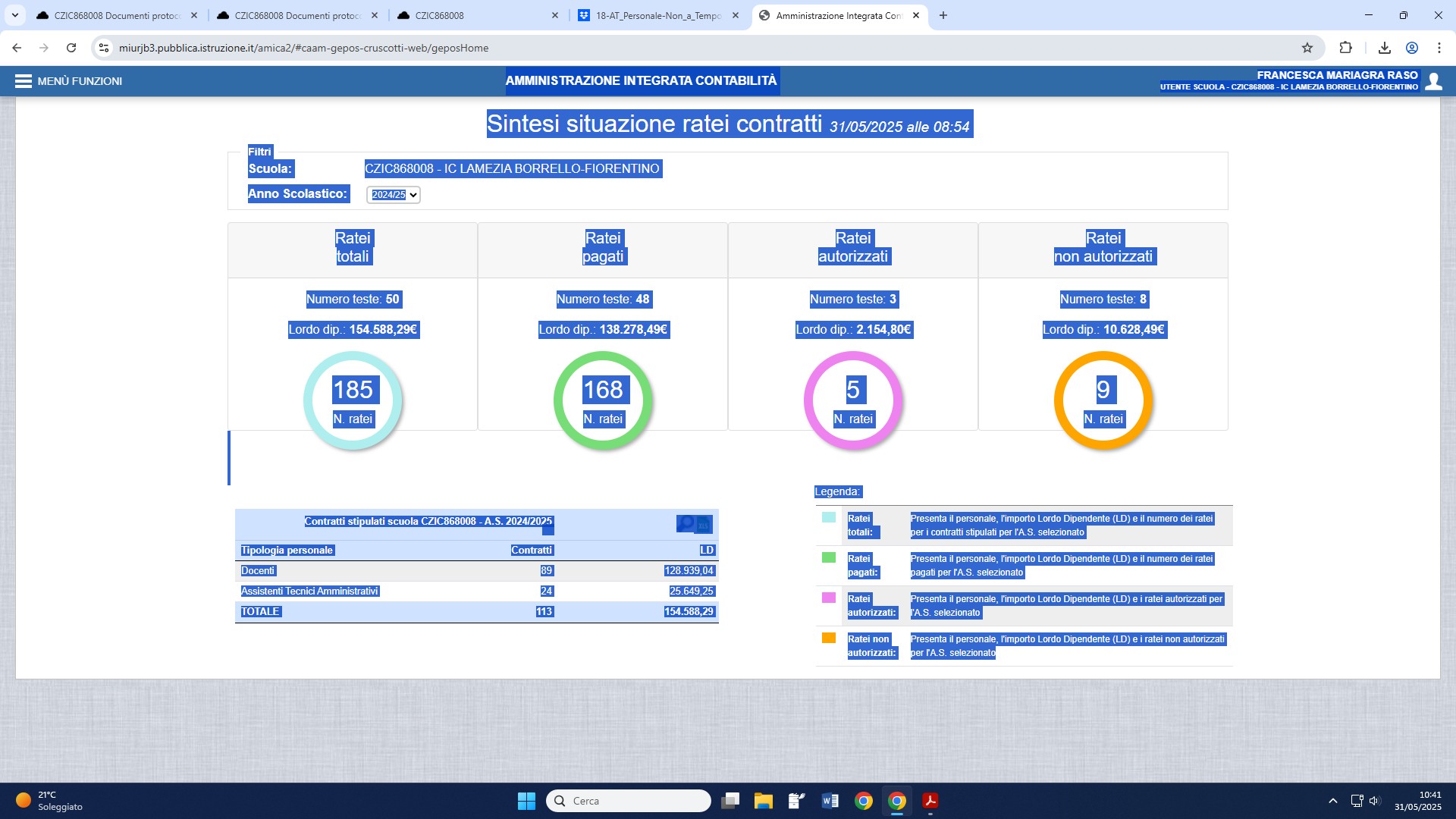This screenshot has height=819, width=1456.
Task: Click the Ratei autorizzati circle showing 5
Action: point(853,400)
